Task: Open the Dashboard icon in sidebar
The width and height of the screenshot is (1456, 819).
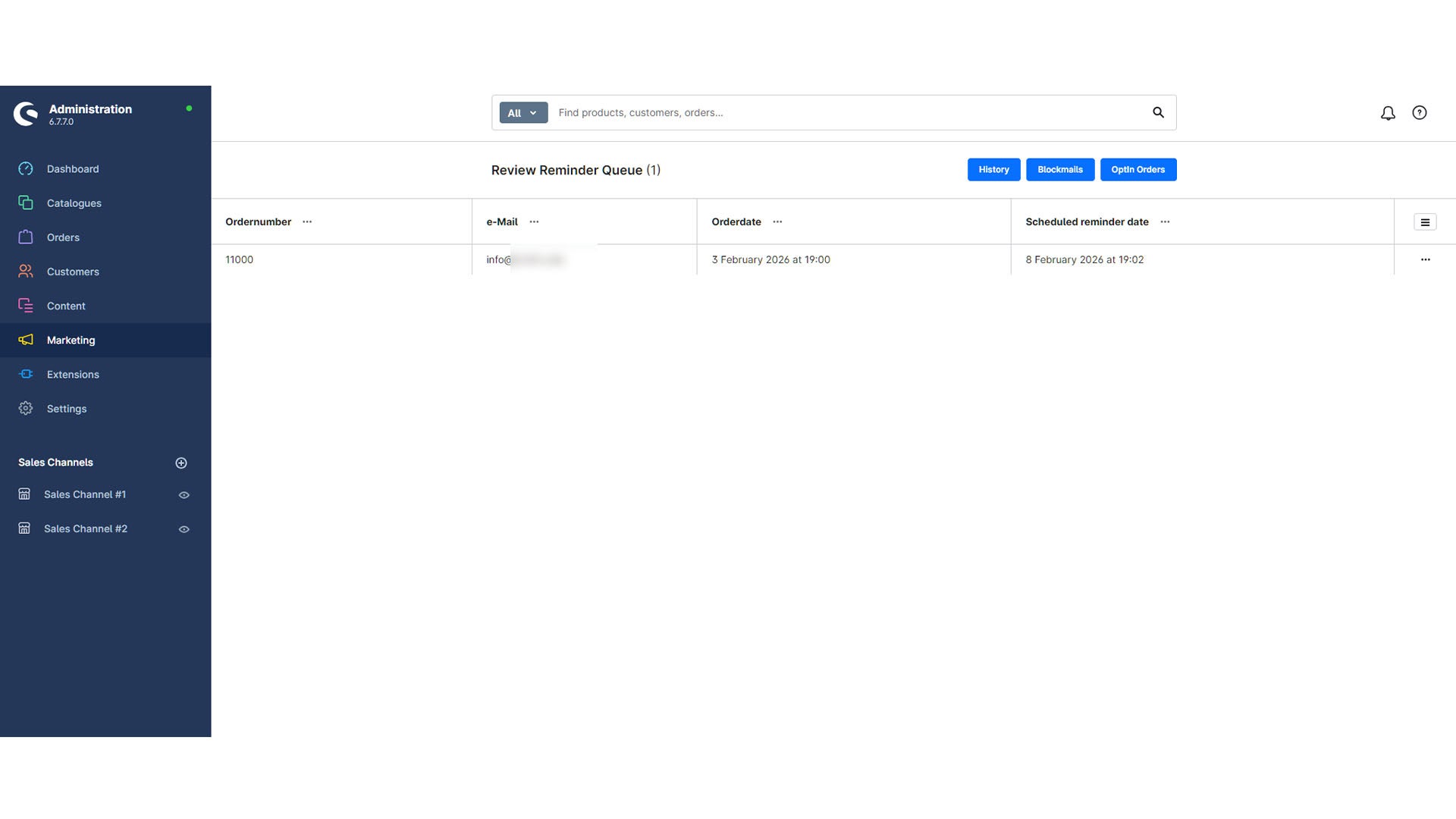Action: [x=26, y=168]
